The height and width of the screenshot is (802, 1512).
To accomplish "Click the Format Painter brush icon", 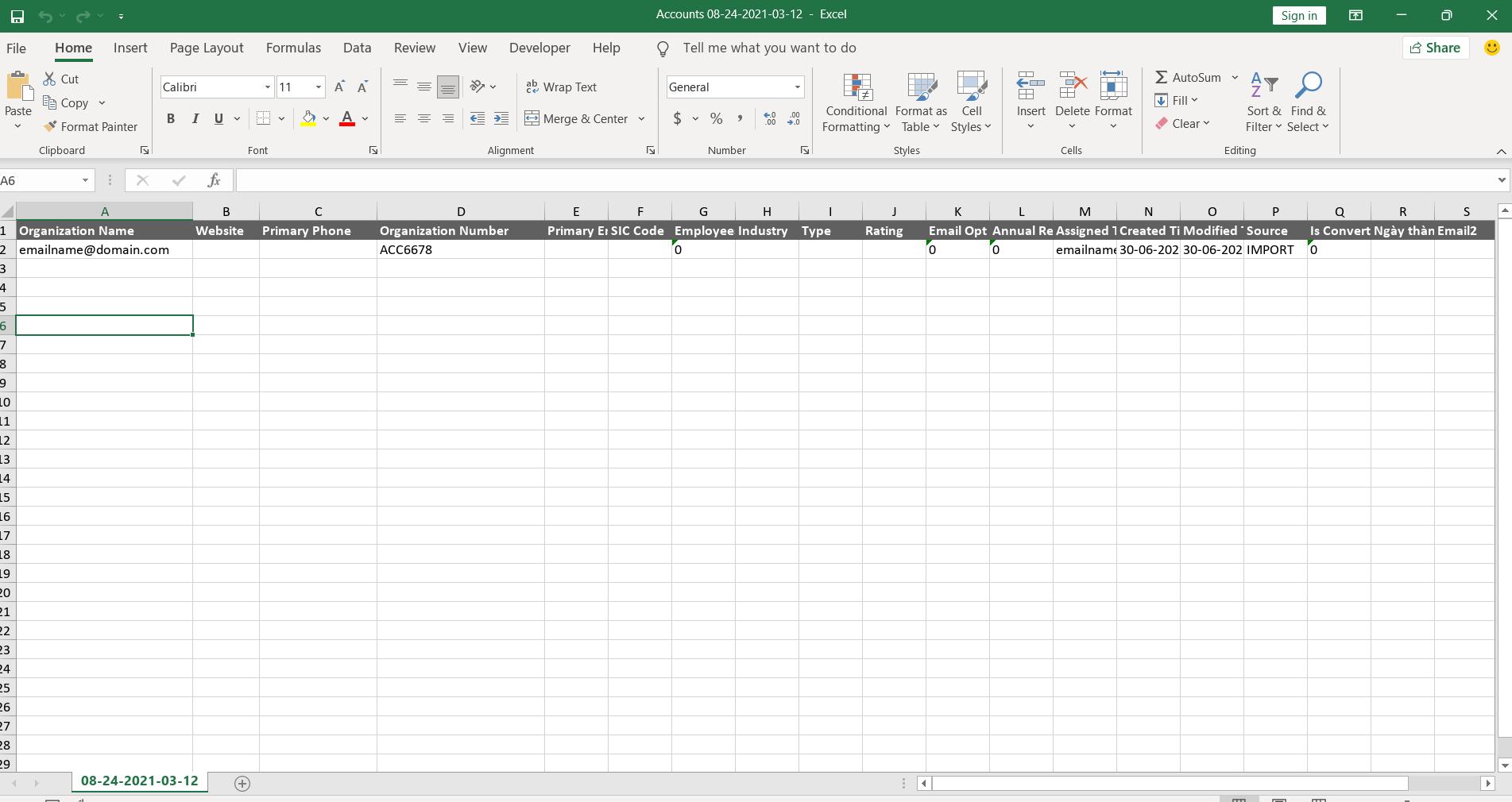I will coord(51,126).
